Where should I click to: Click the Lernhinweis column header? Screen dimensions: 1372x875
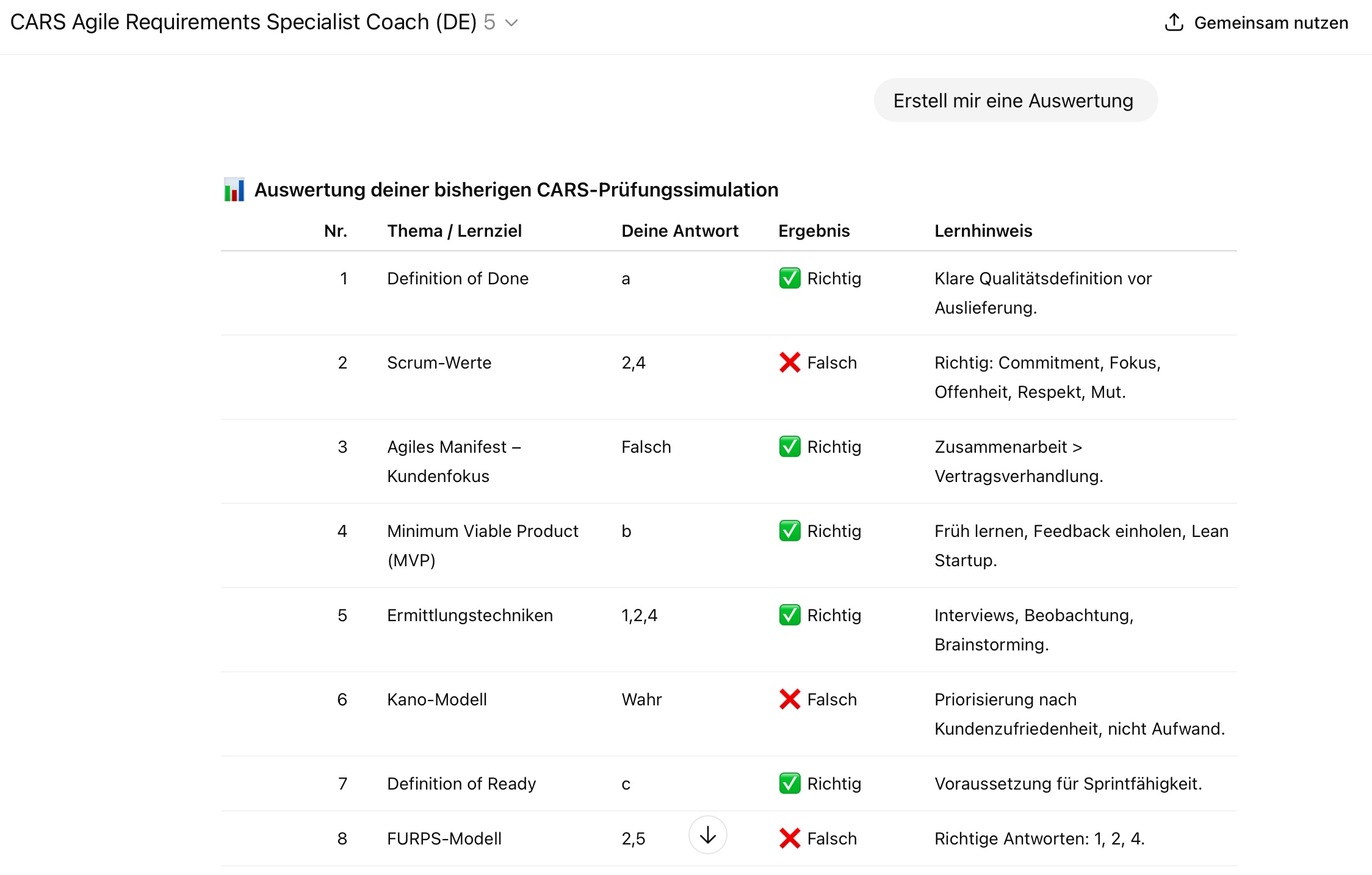[x=983, y=231]
